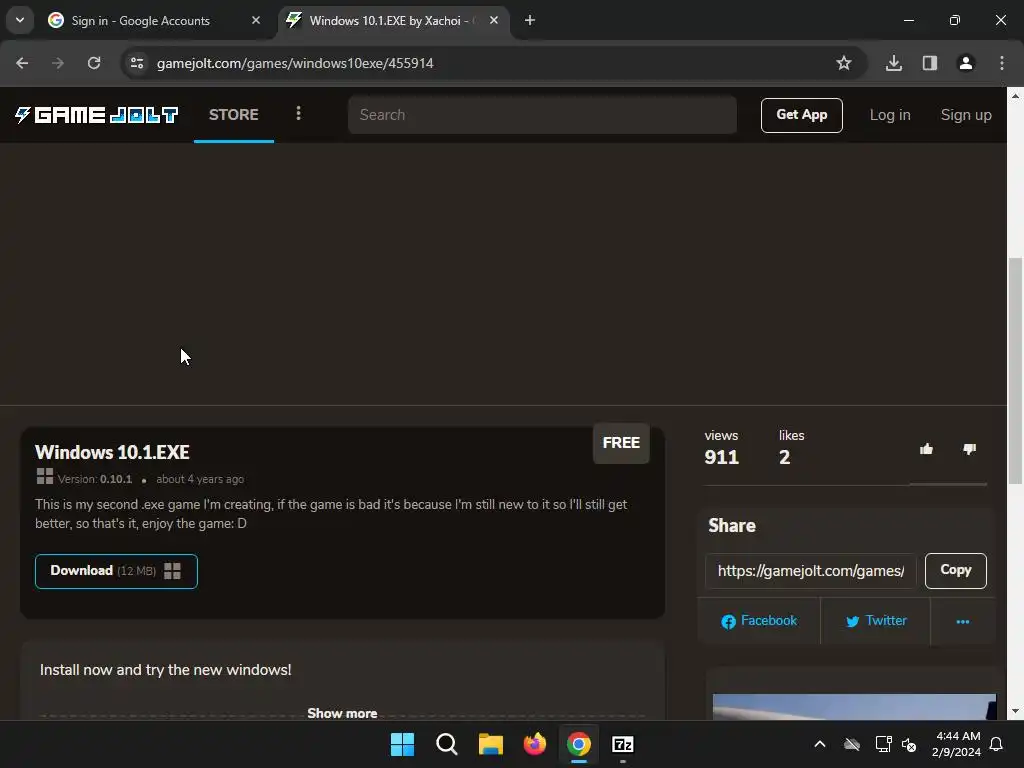Click the 'Install now and try' text
Viewport: 1024px width, 768px height.
point(165,669)
